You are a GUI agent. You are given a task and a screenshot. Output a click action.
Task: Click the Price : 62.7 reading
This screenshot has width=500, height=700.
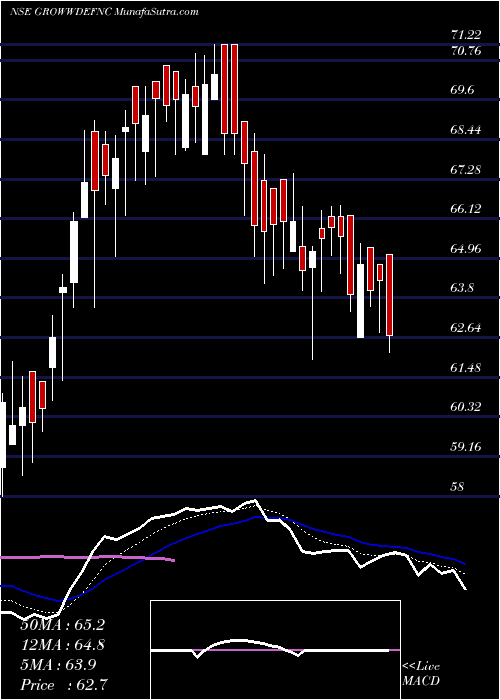[62, 685]
